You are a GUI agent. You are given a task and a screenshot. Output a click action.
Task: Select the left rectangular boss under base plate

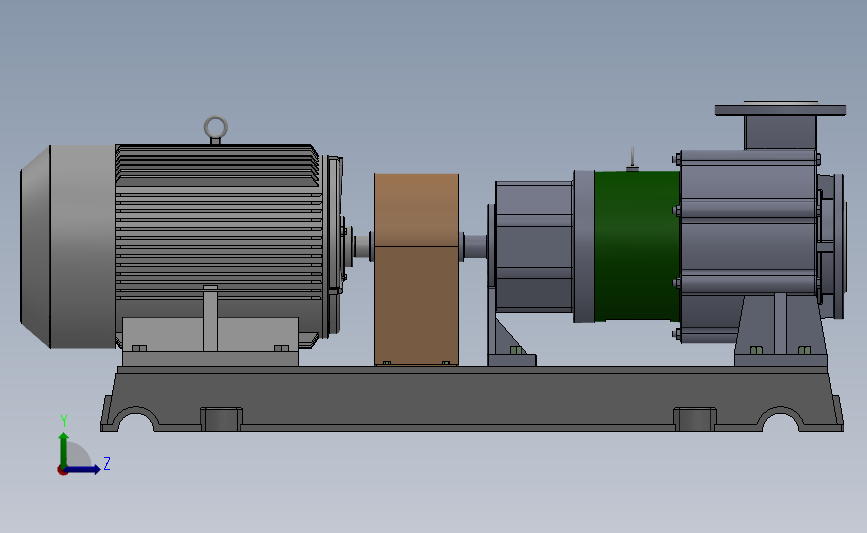click(221, 419)
